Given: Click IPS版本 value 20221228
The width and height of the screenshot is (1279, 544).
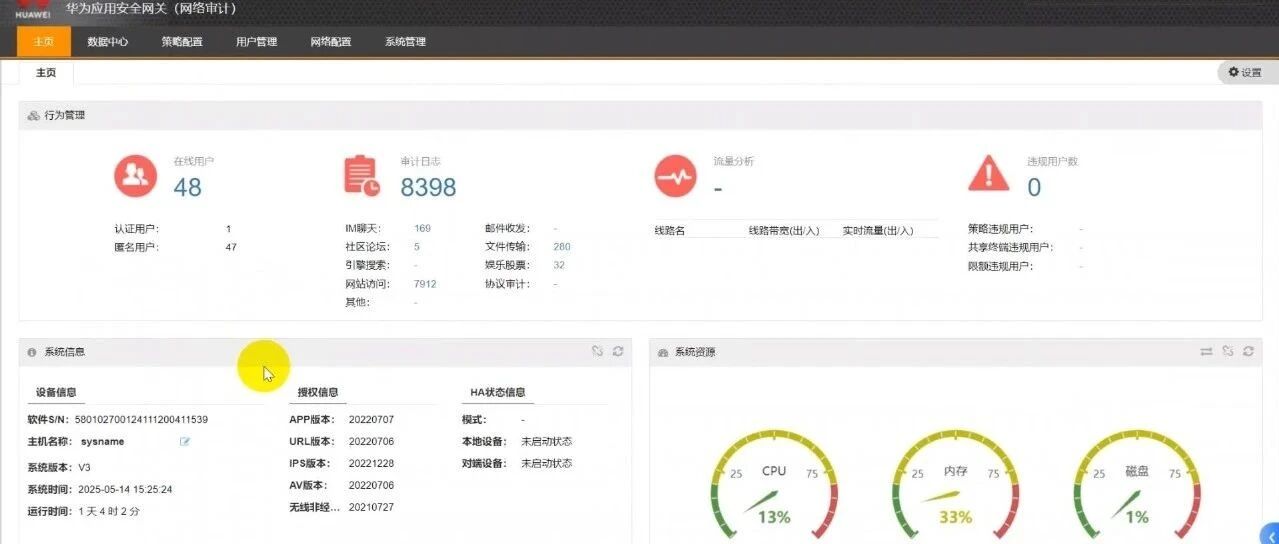Looking at the screenshot, I should pyautogui.click(x=371, y=463).
